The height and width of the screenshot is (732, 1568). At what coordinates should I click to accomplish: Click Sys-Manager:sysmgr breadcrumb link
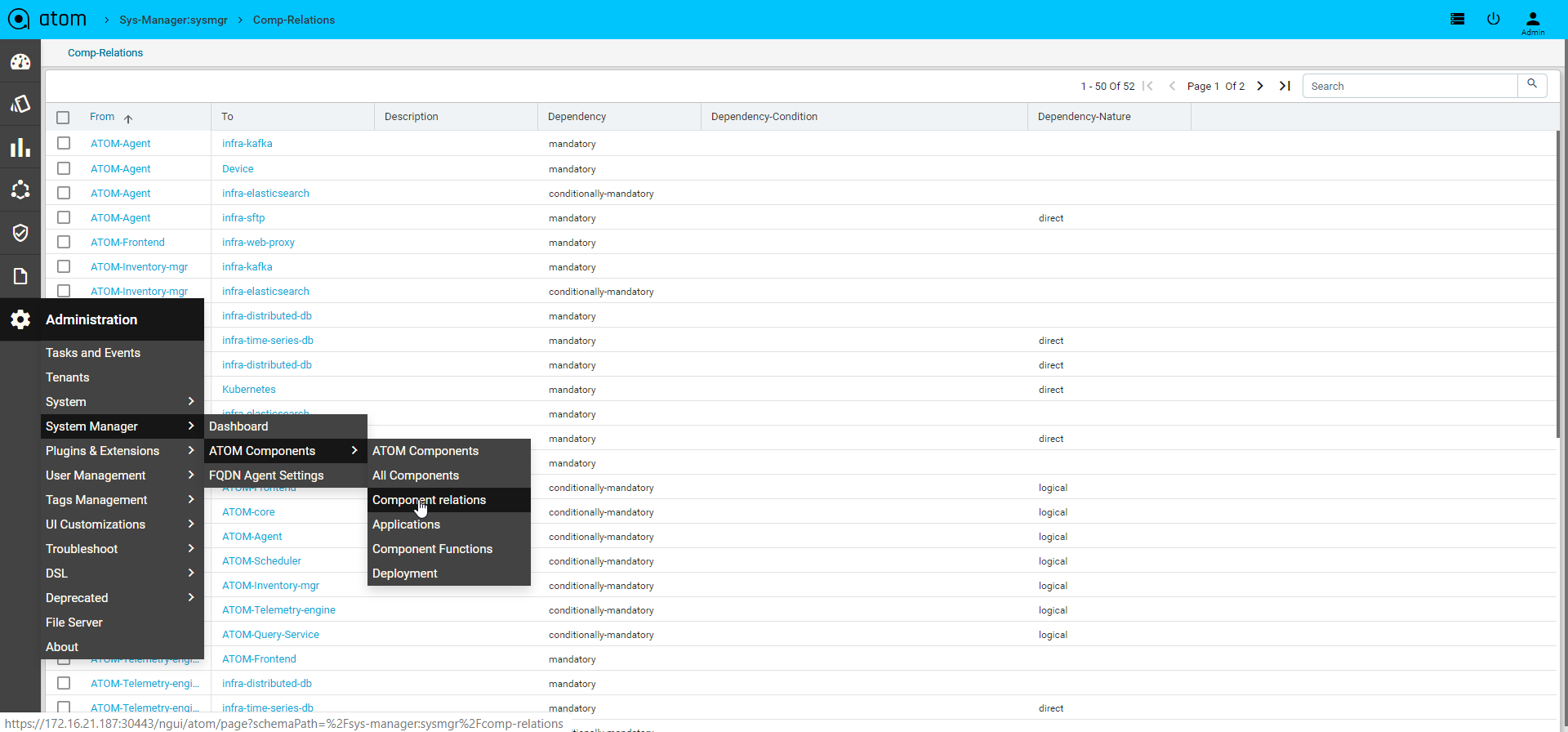(x=173, y=20)
